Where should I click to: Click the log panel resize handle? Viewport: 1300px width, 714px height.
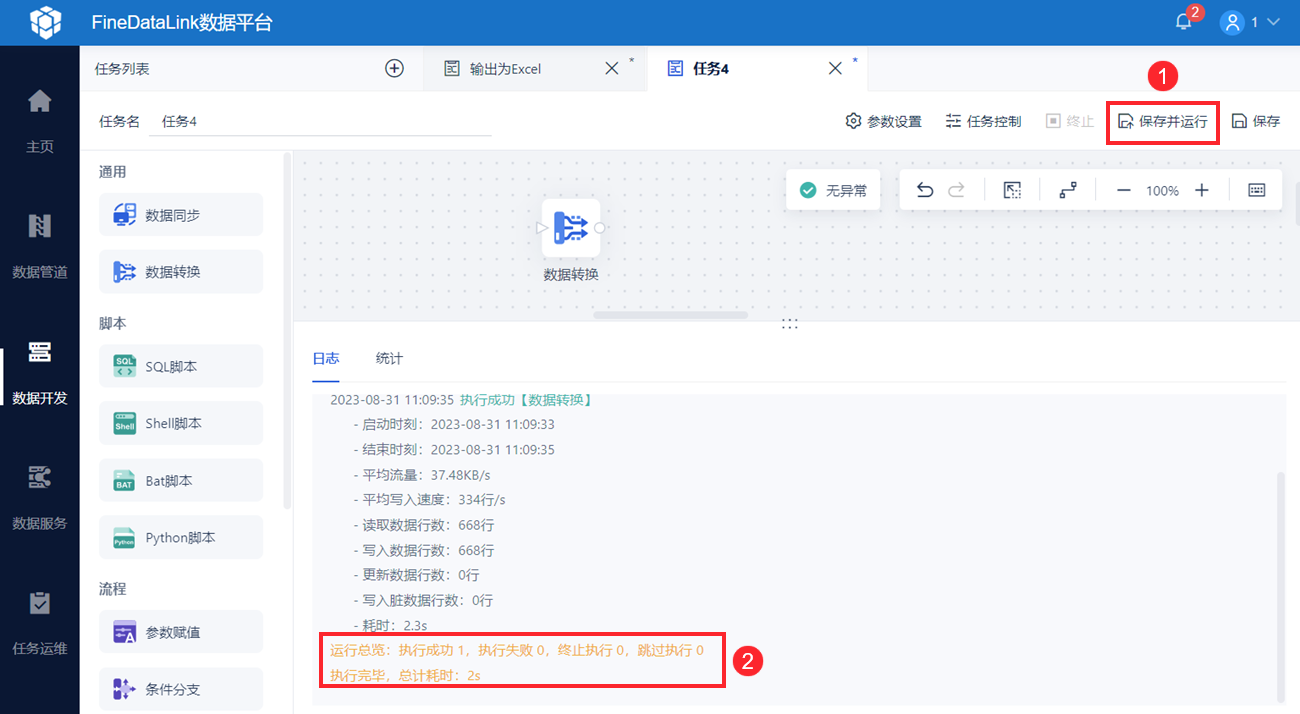point(790,323)
